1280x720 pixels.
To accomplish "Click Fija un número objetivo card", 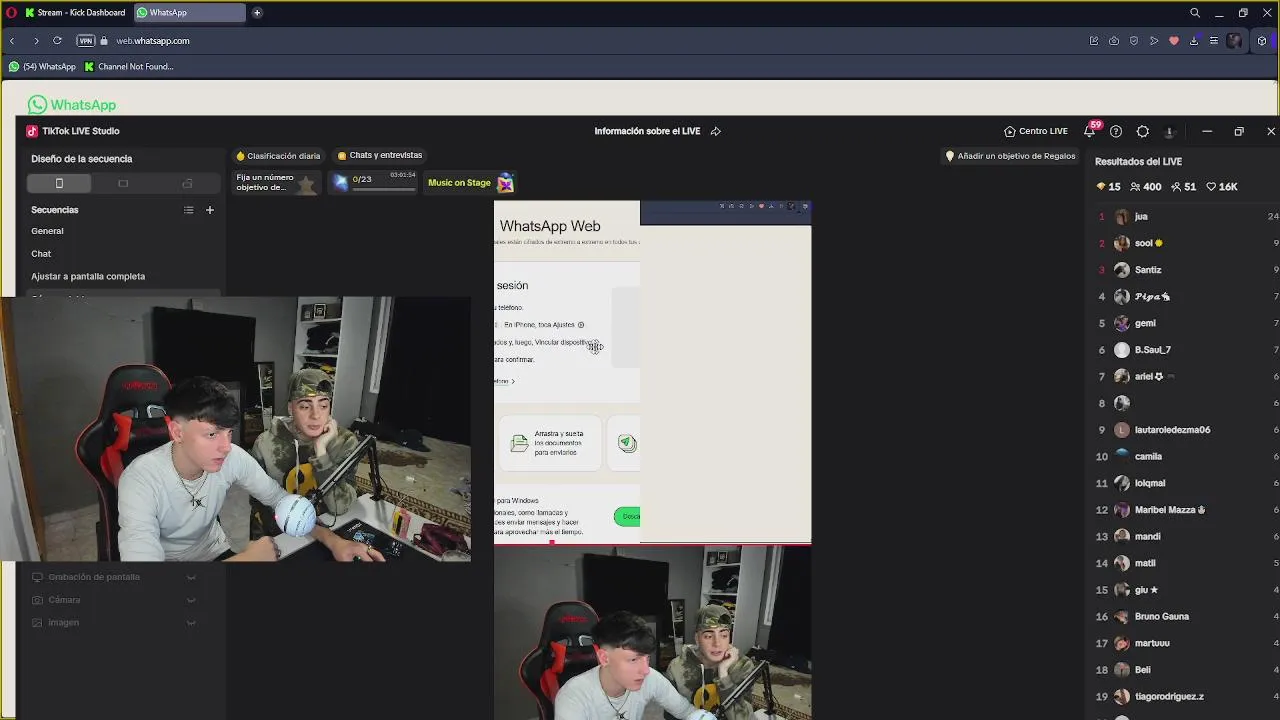I will (x=276, y=182).
